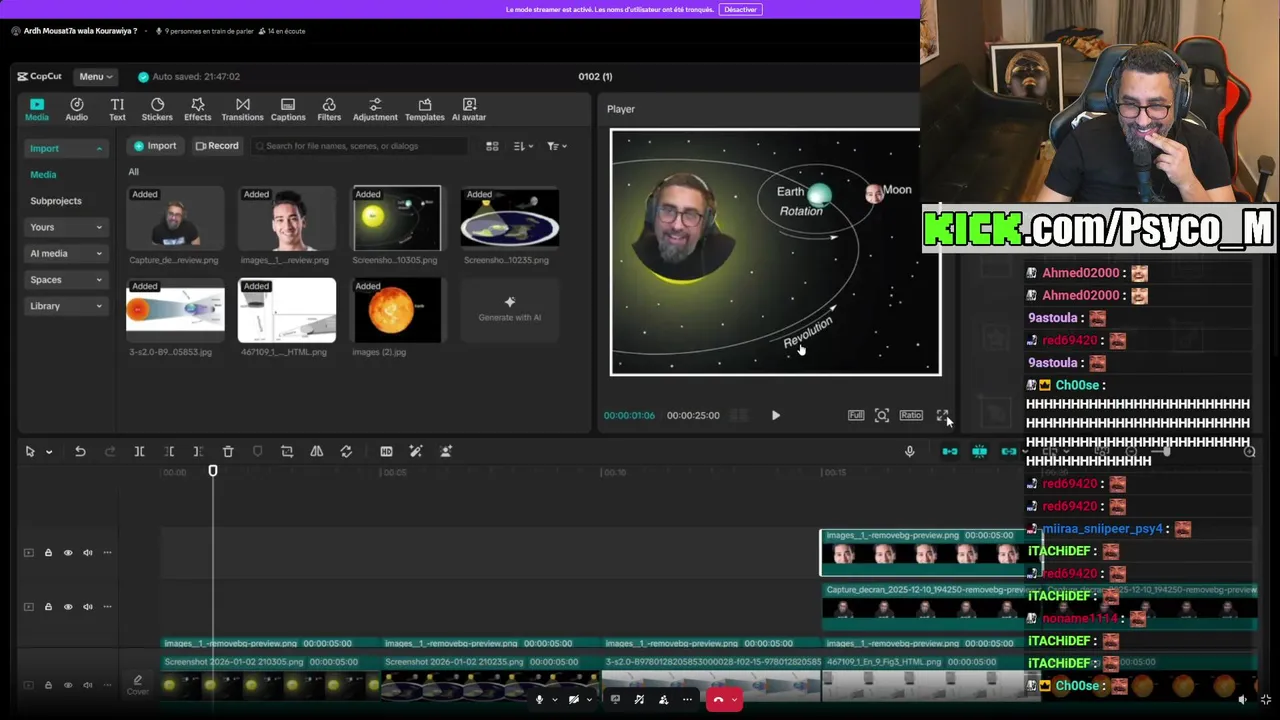Click the red hang up call button

[x=718, y=700]
